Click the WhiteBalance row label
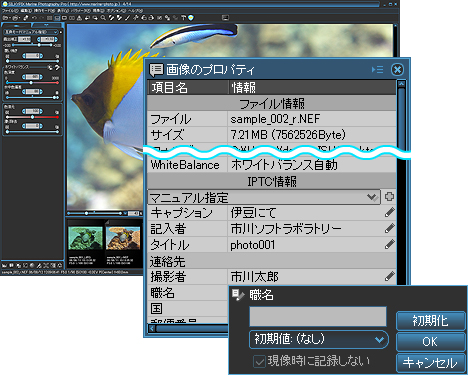This screenshot has height=375, width=468. (185, 165)
